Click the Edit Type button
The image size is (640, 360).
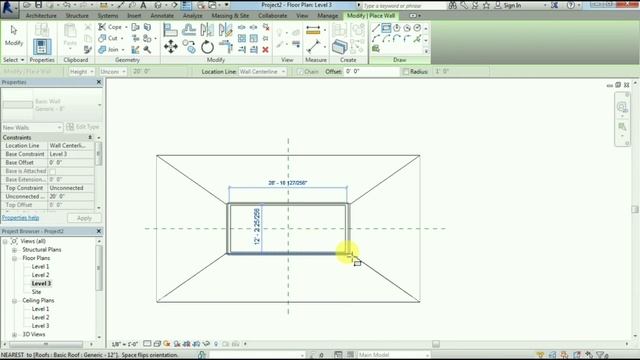click(83, 127)
